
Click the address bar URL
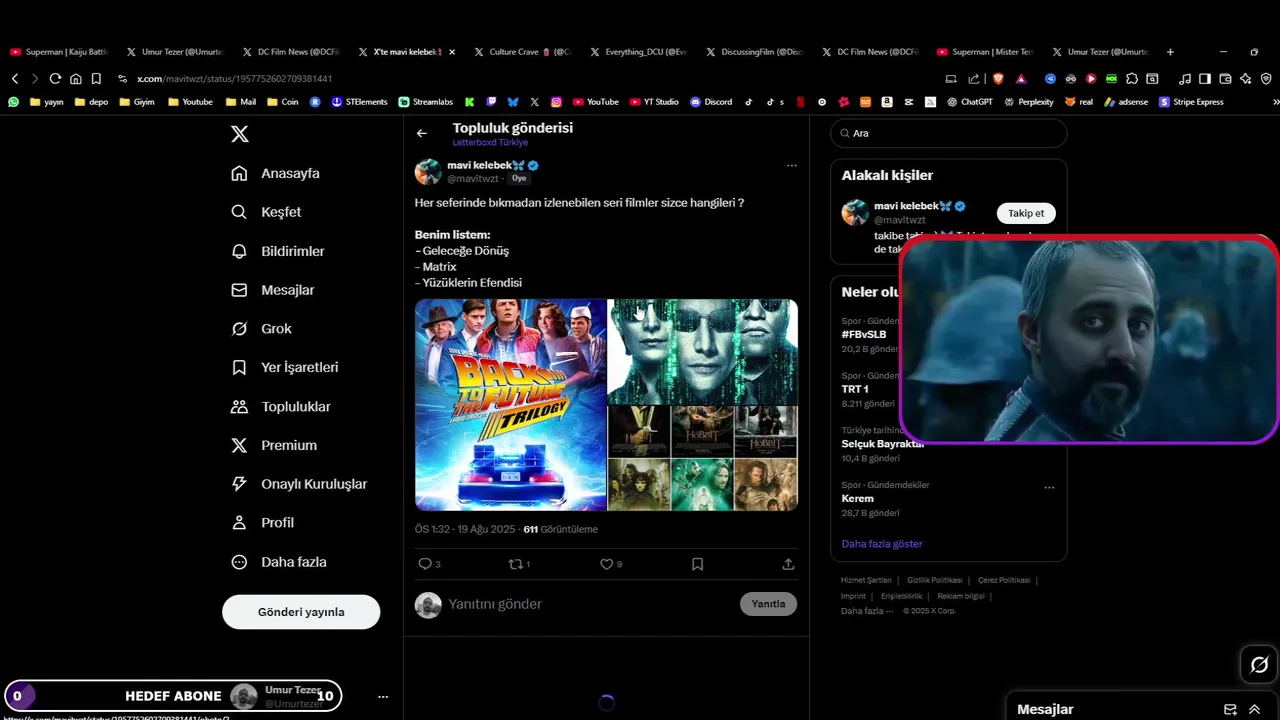click(234, 78)
